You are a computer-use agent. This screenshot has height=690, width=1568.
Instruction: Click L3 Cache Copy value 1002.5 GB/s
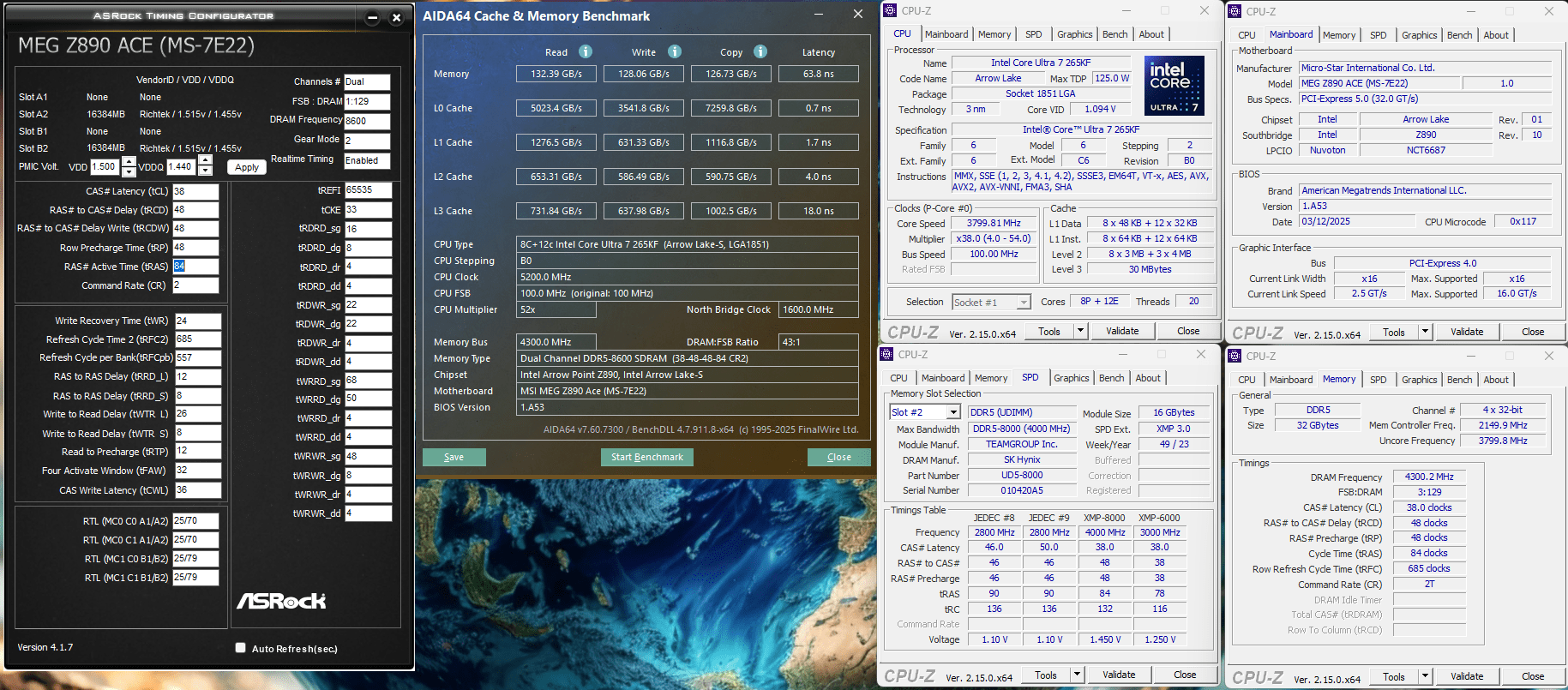731,211
